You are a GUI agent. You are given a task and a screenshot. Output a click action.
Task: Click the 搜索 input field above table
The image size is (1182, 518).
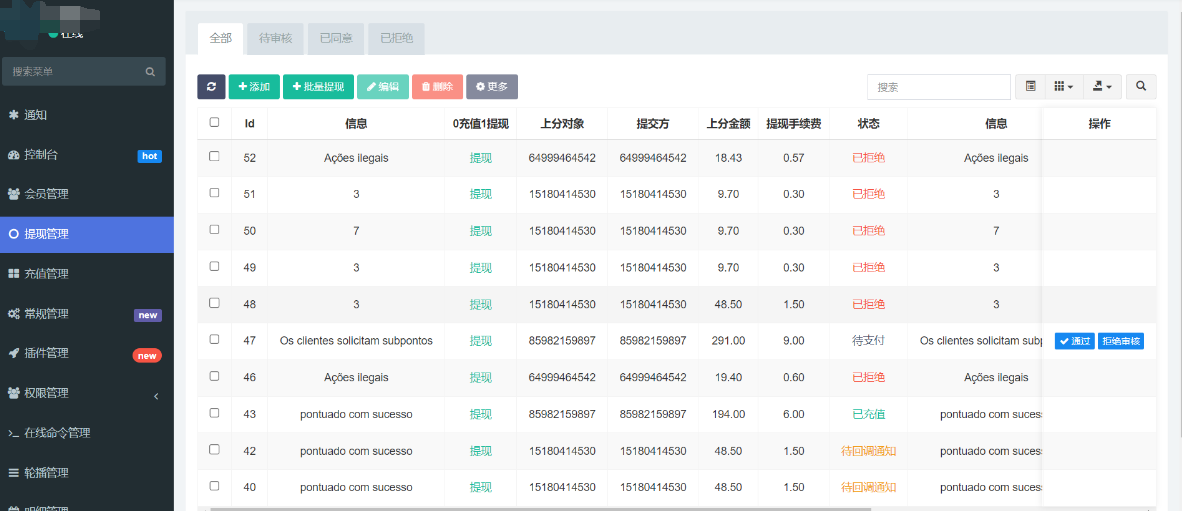pyautogui.click(x=938, y=87)
